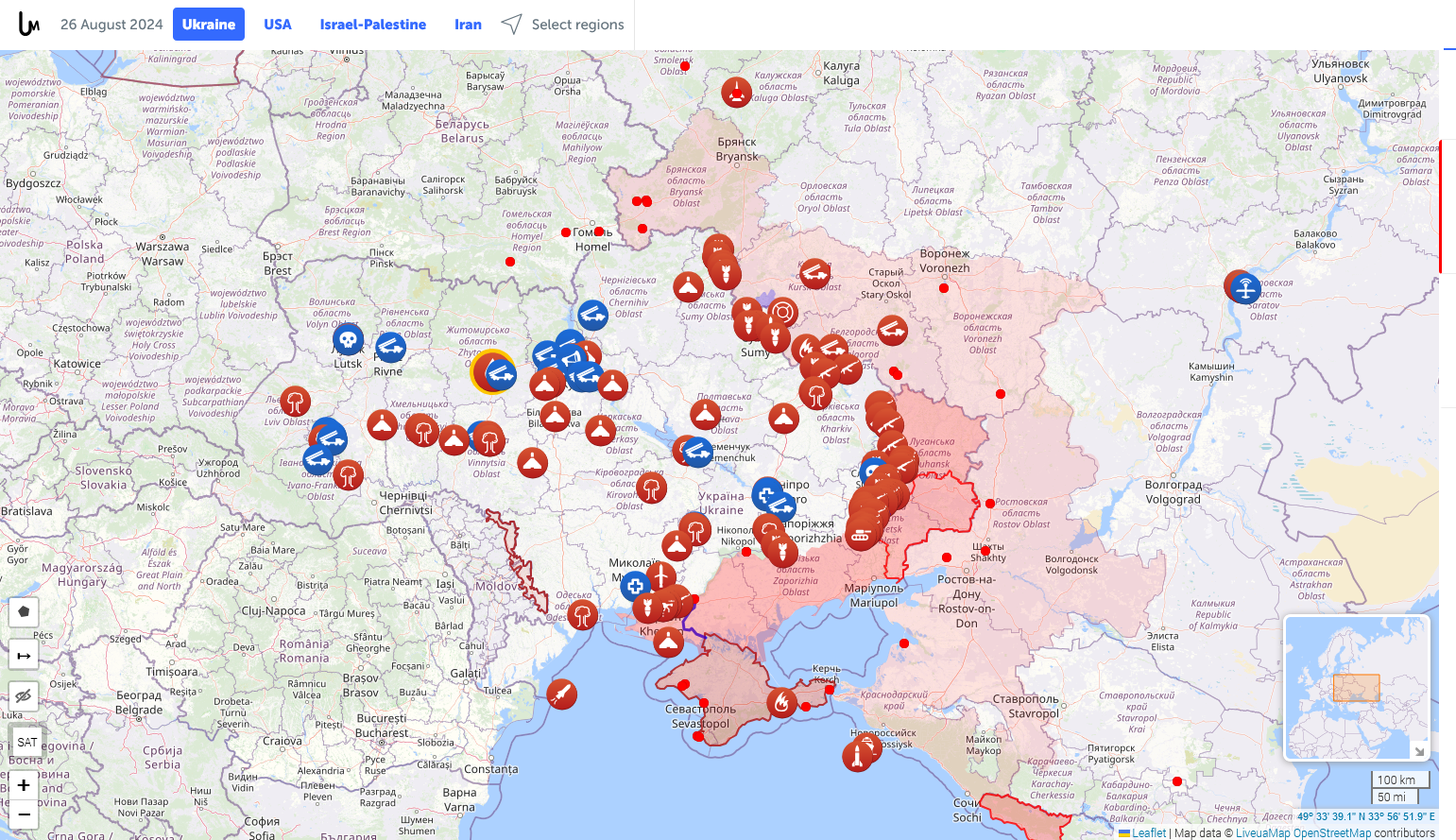Click the red dot marker west of Homel
1456x840 pixels.
pos(565,232)
